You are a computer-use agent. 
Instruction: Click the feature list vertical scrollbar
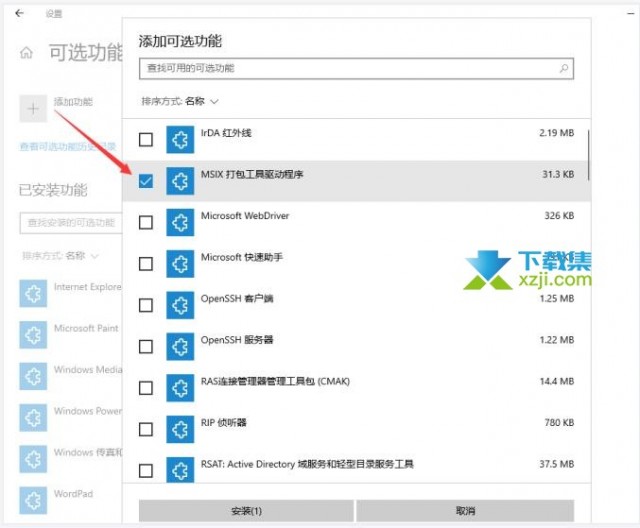(x=588, y=155)
